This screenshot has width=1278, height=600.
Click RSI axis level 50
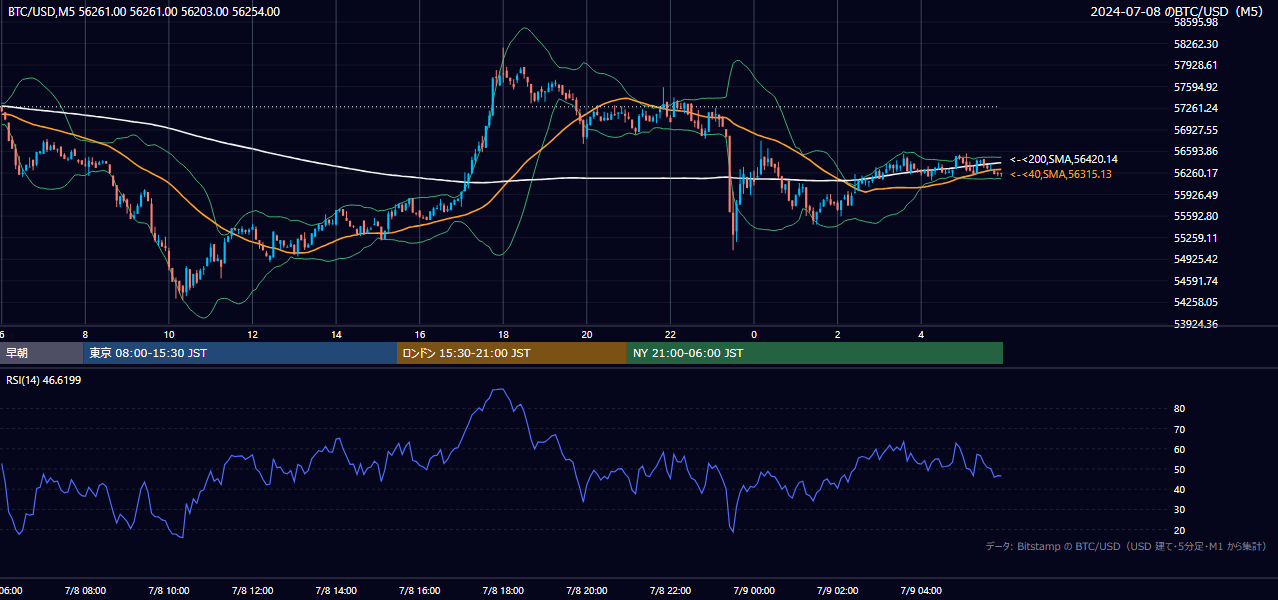point(1179,469)
